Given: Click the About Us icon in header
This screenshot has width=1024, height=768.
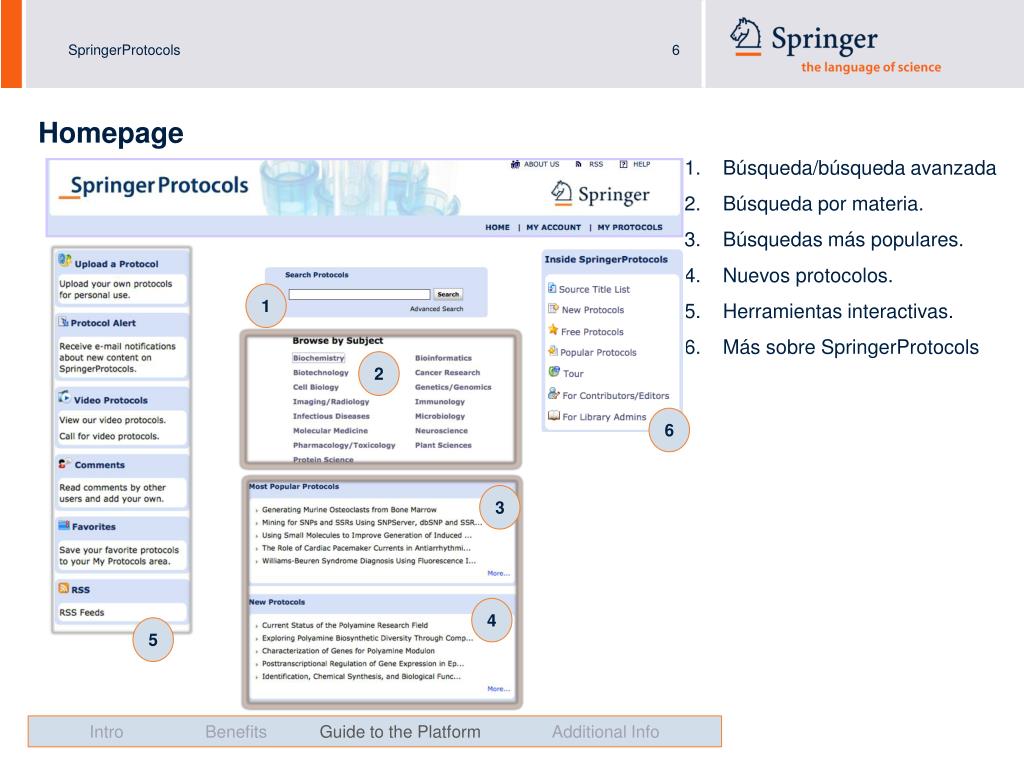Looking at the screenshot, I should coord(515,164).
